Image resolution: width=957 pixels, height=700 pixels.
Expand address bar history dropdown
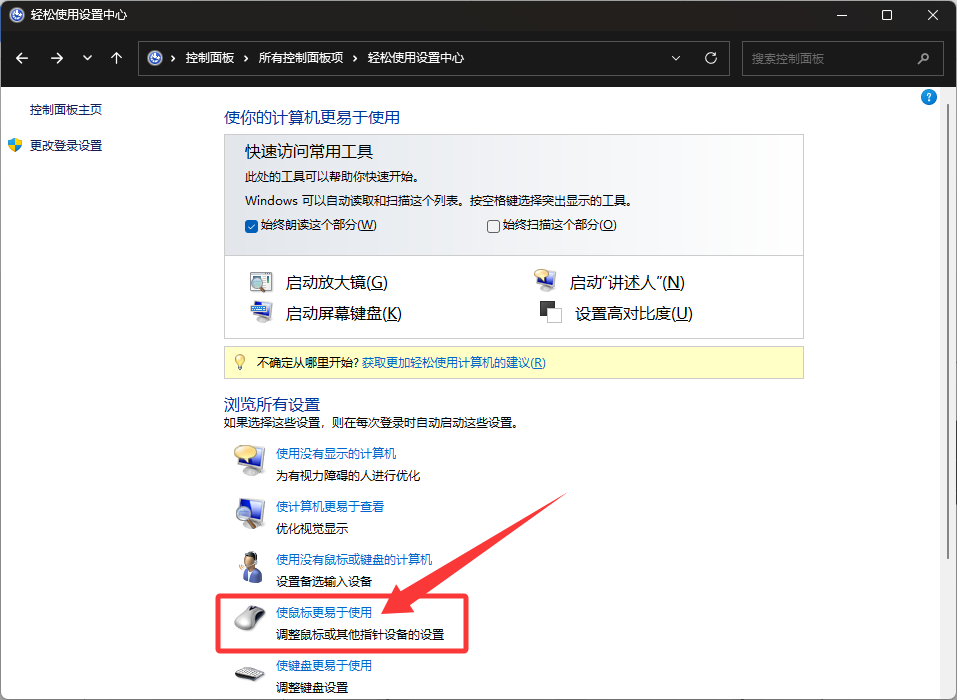[678, 58]
